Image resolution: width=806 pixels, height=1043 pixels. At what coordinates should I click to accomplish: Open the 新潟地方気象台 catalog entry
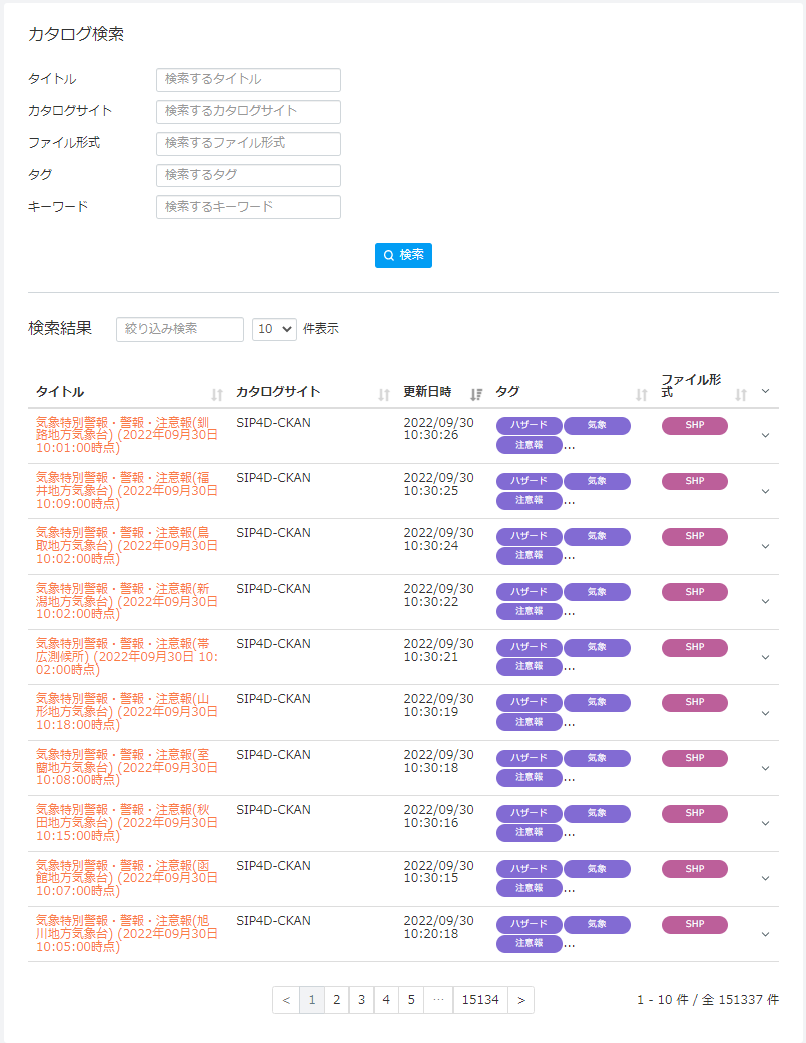pyautogui.click(x=126, y=602)
